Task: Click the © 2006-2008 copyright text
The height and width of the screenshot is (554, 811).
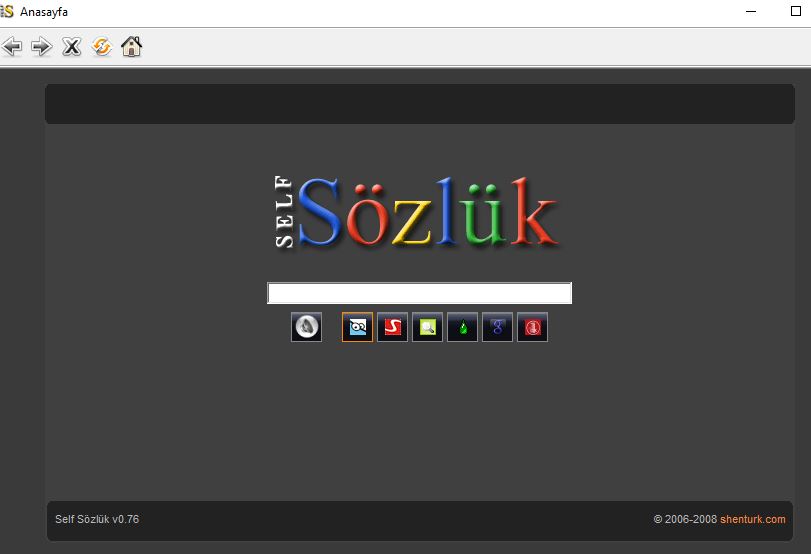Action: tap(685, 519)
